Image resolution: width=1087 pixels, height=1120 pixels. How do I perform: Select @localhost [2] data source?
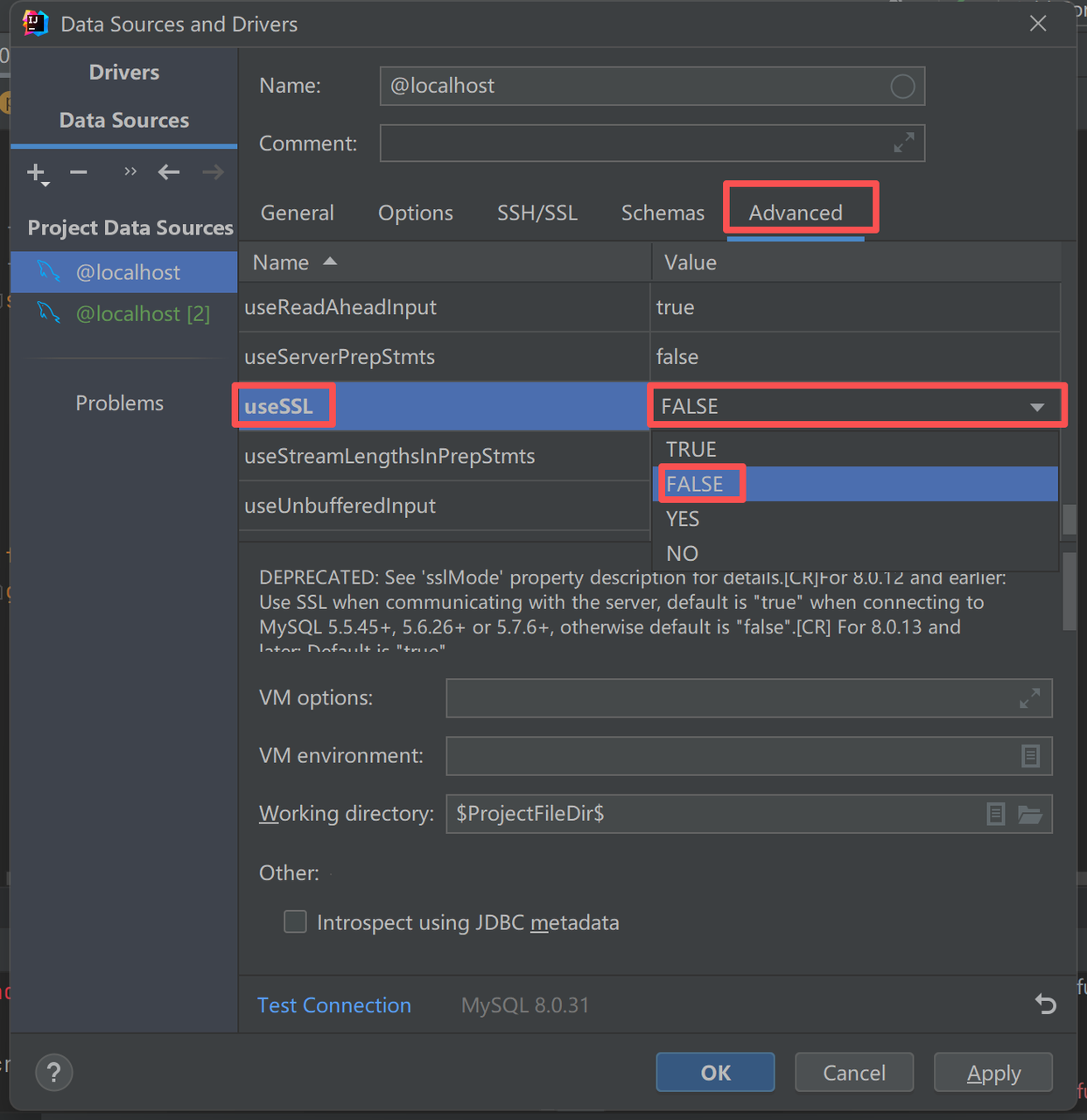(124, 313)
